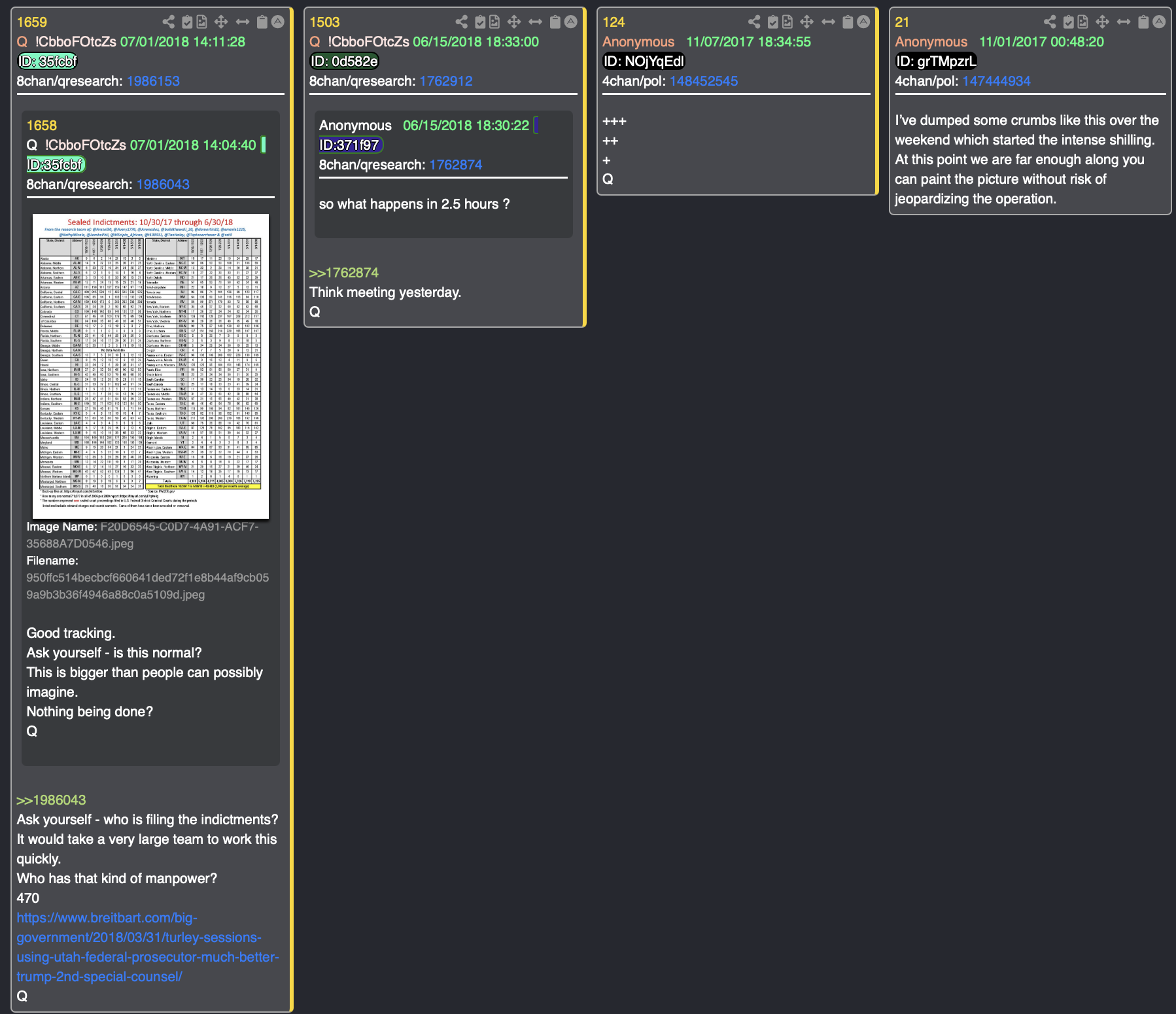This screenshot has height=1014, width=1176.
Task: Follow the >>1762874 reply reference
Action: [x=344, y=273]
